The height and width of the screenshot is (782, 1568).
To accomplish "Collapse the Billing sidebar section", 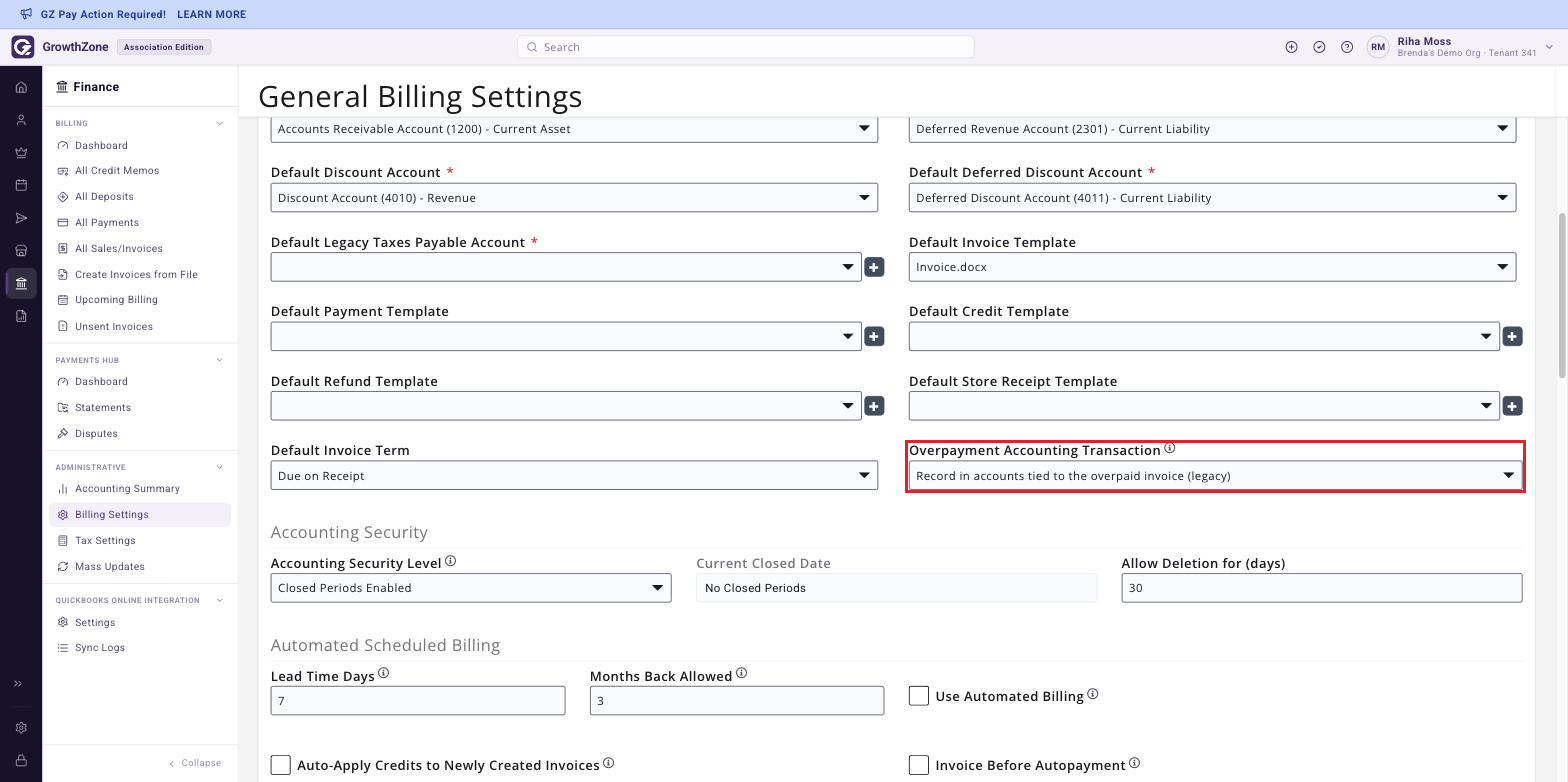I will pyautogui.click(x=220, y=123).
